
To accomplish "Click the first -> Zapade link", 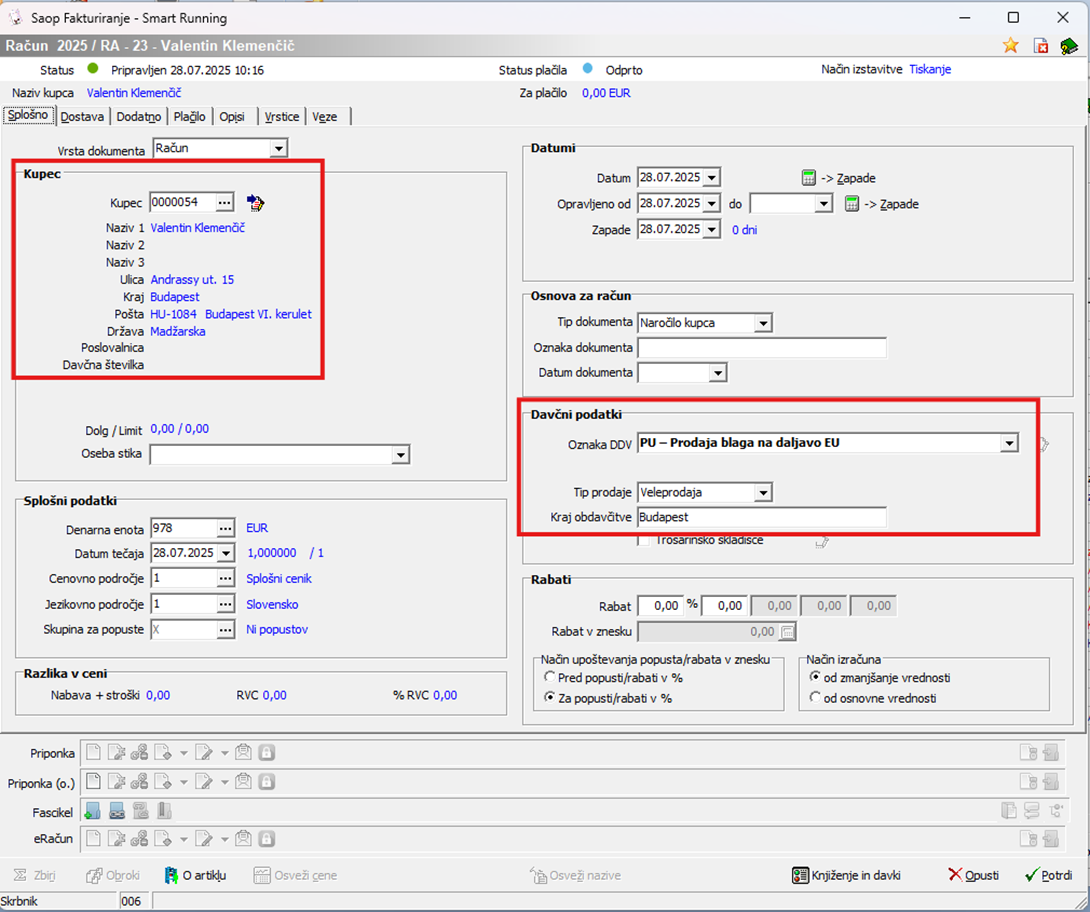I will [x=848, y=178].
